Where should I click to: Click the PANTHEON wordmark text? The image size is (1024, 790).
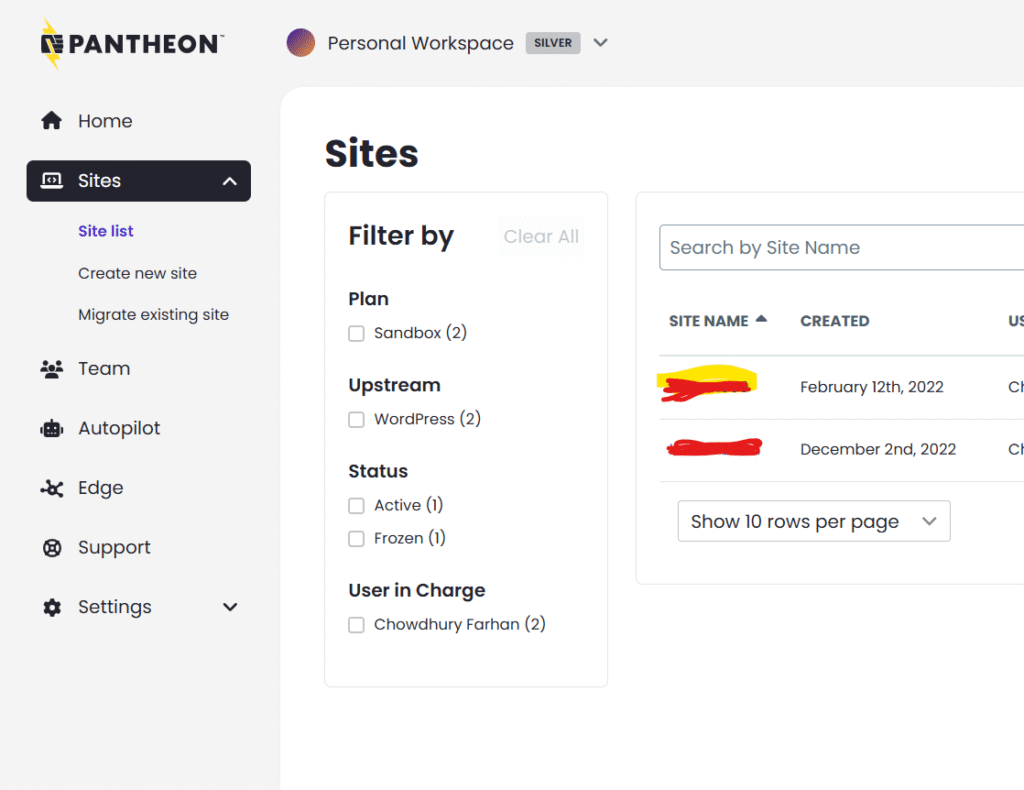(x=144, y=44)
